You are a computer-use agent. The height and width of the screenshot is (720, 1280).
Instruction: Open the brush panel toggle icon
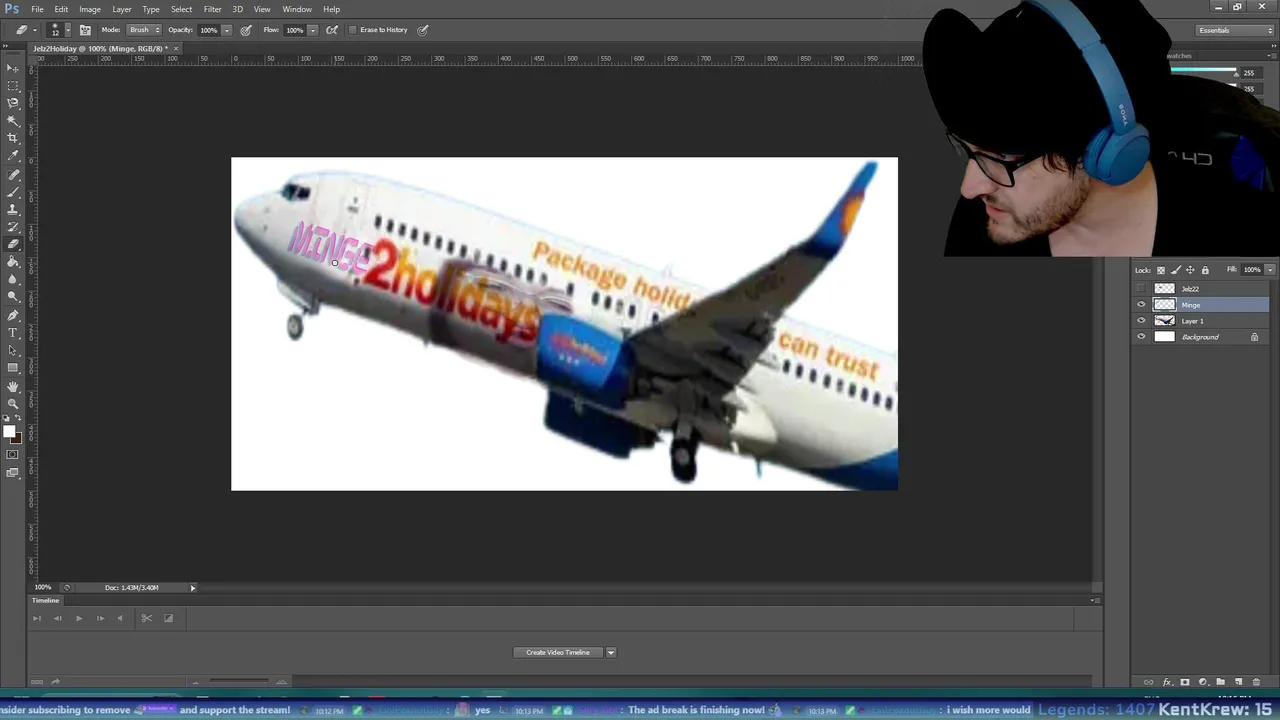[85, 30]
